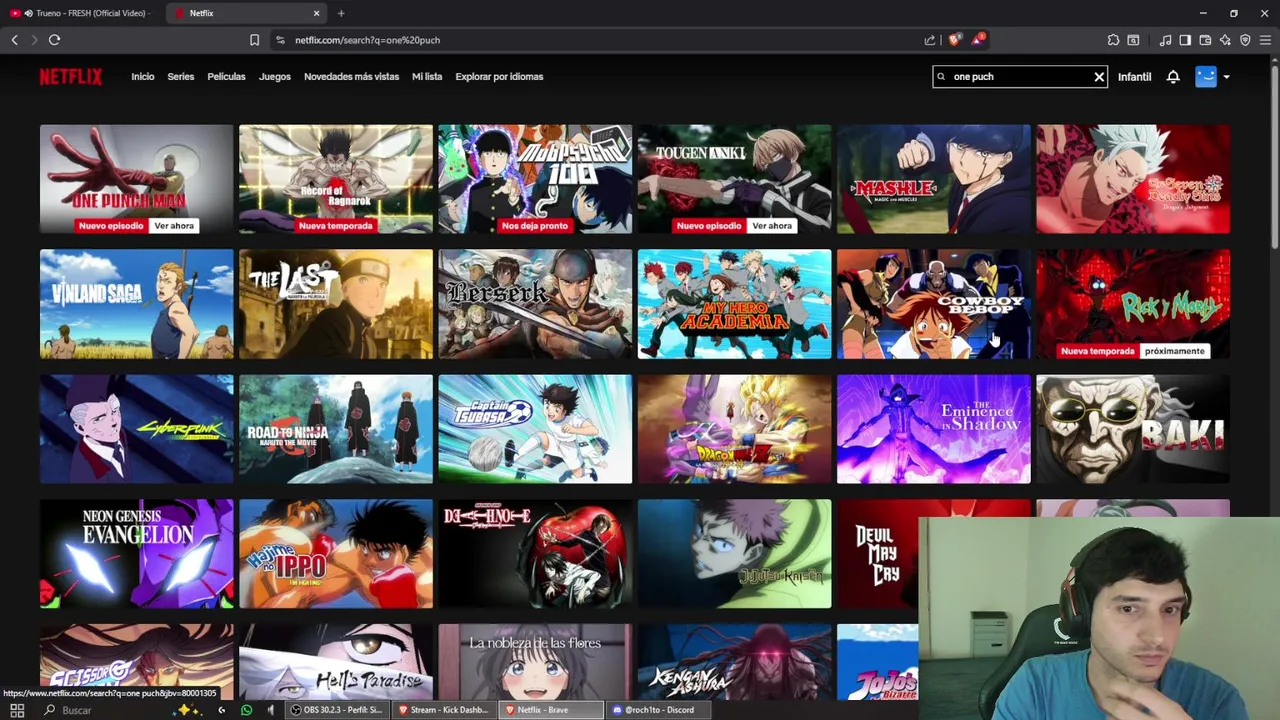Open the Vinland Saga card
Screen dimensions: 1280x720
136,304
